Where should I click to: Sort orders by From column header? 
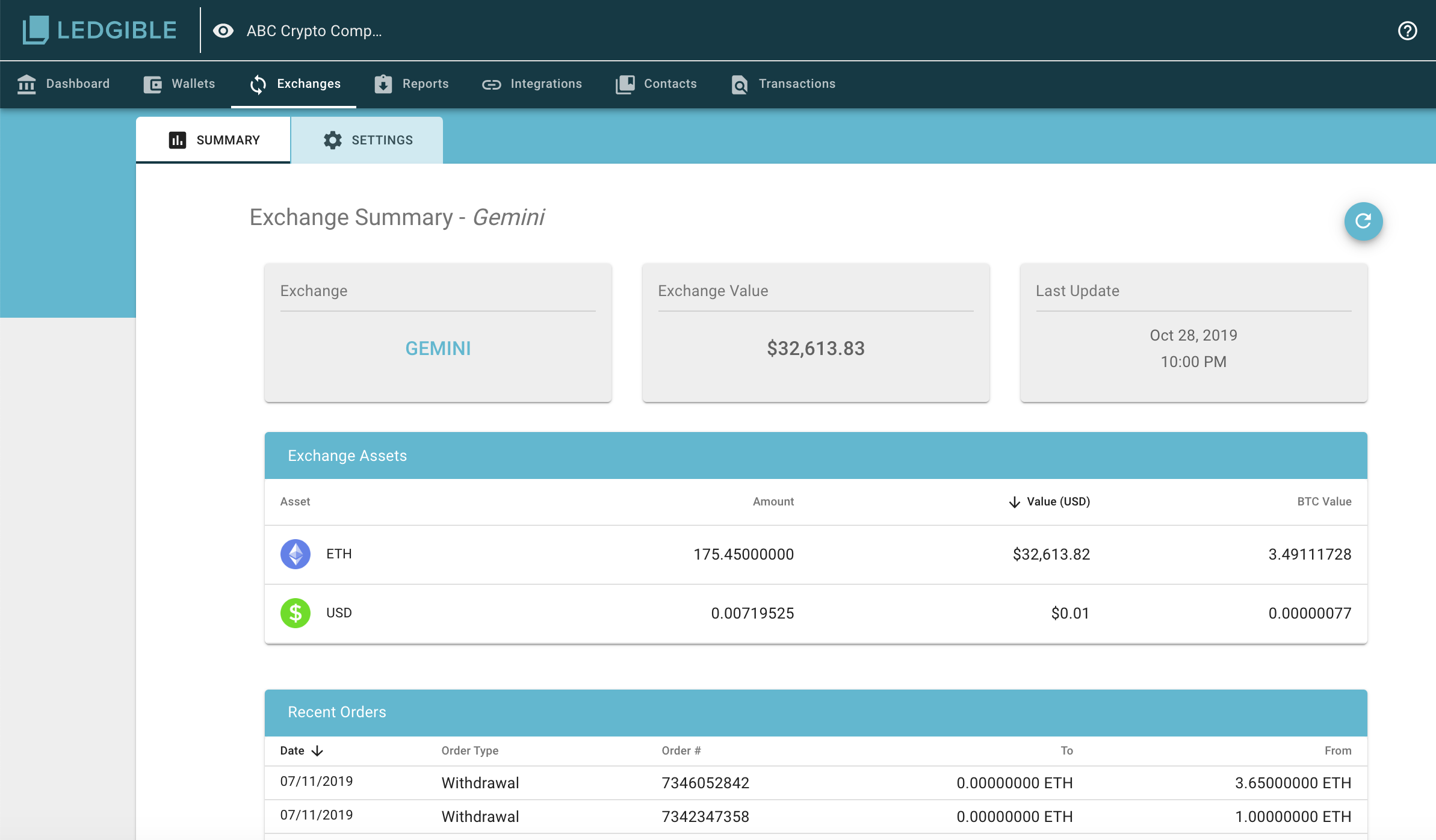pyautogui.click(x=1338, y=751)
